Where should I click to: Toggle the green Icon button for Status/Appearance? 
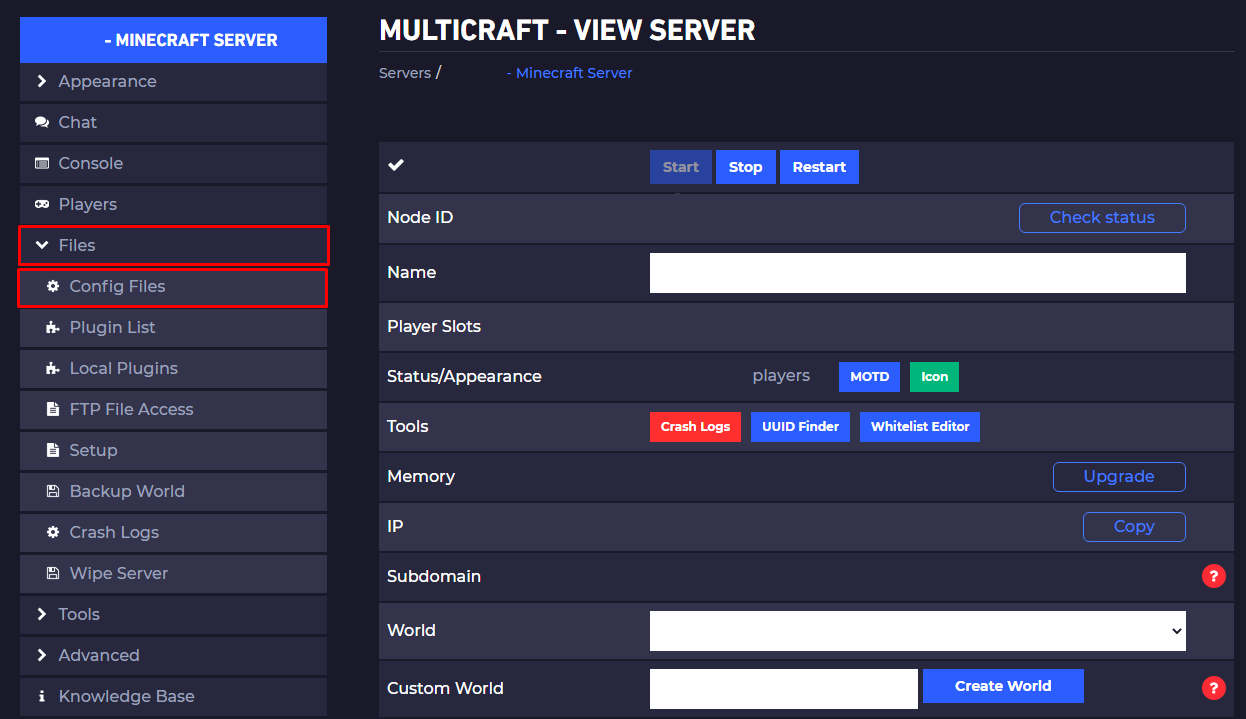click(933, 376)
